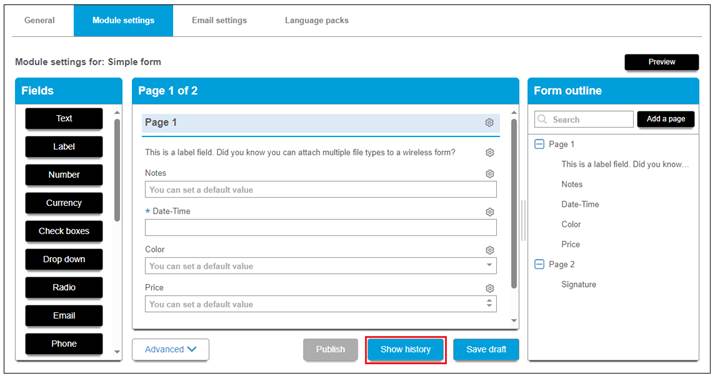This screenshot has width=720, height=378.
Task: Open the General tab
Action: click(x=39, y=20)
